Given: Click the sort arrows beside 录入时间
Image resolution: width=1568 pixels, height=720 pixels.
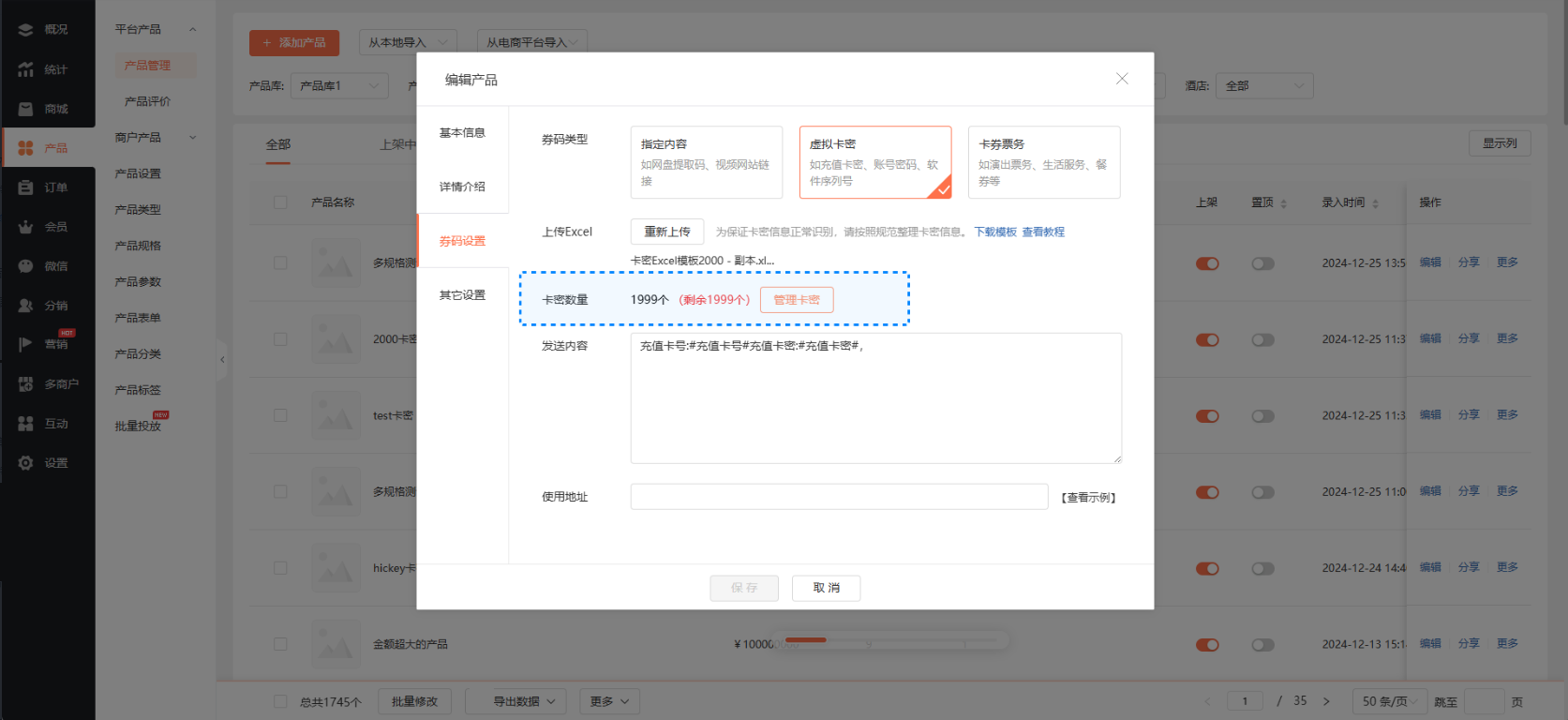Looking at the screenshot, I should pos(1375,203).
